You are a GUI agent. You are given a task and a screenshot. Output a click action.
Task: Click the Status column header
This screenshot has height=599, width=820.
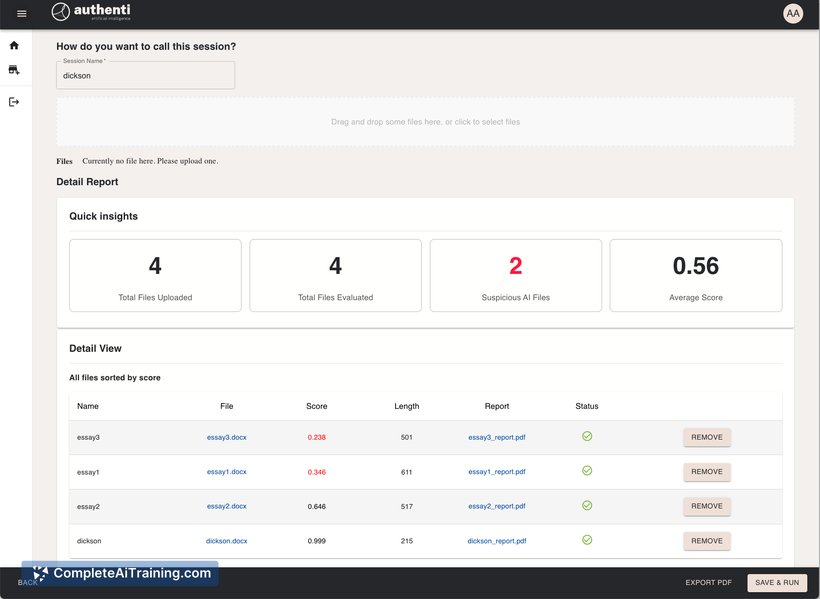pyautogui.click(x=587, y=406)
